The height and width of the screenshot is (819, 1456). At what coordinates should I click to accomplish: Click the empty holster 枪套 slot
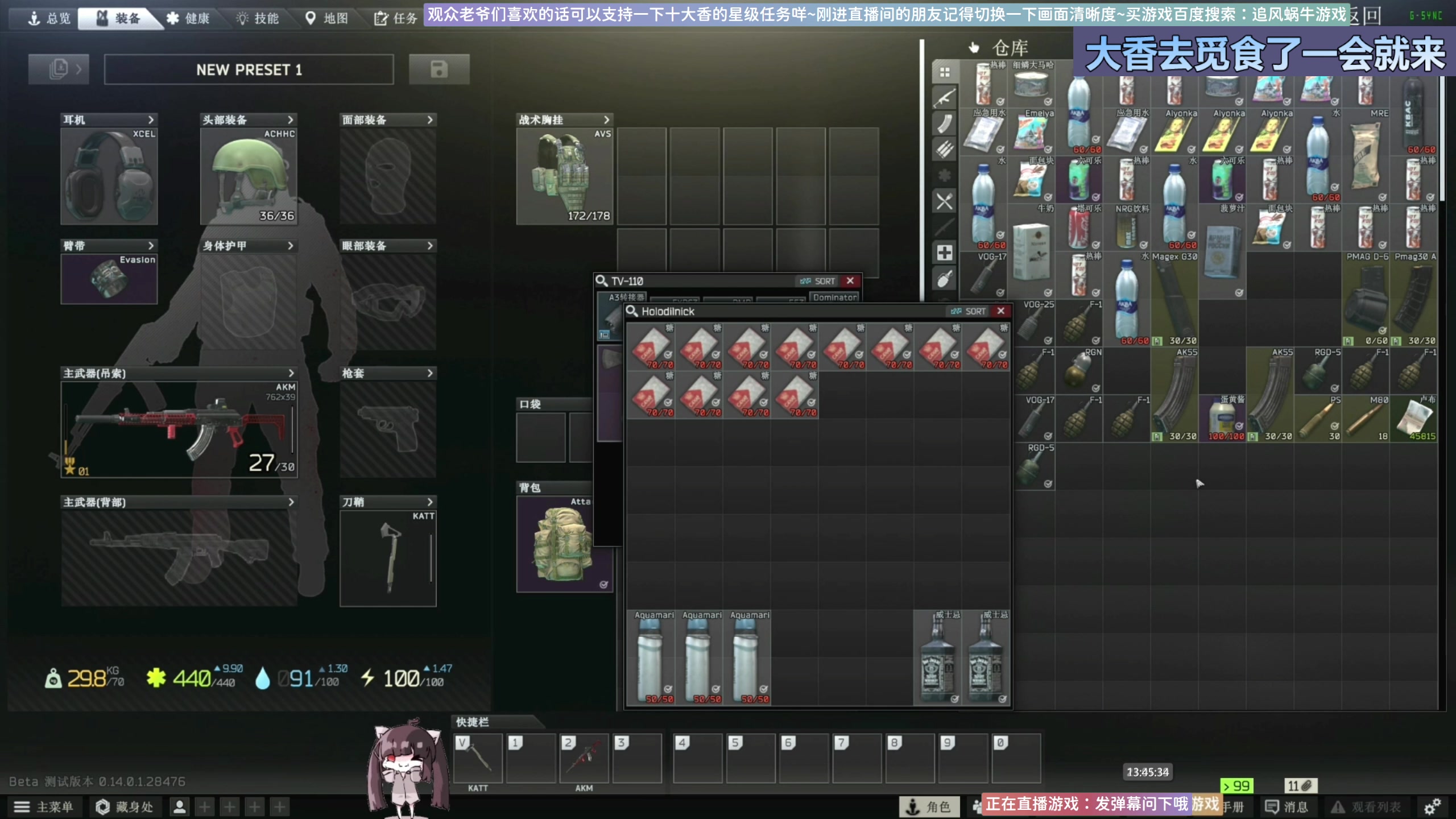[388, 429]
